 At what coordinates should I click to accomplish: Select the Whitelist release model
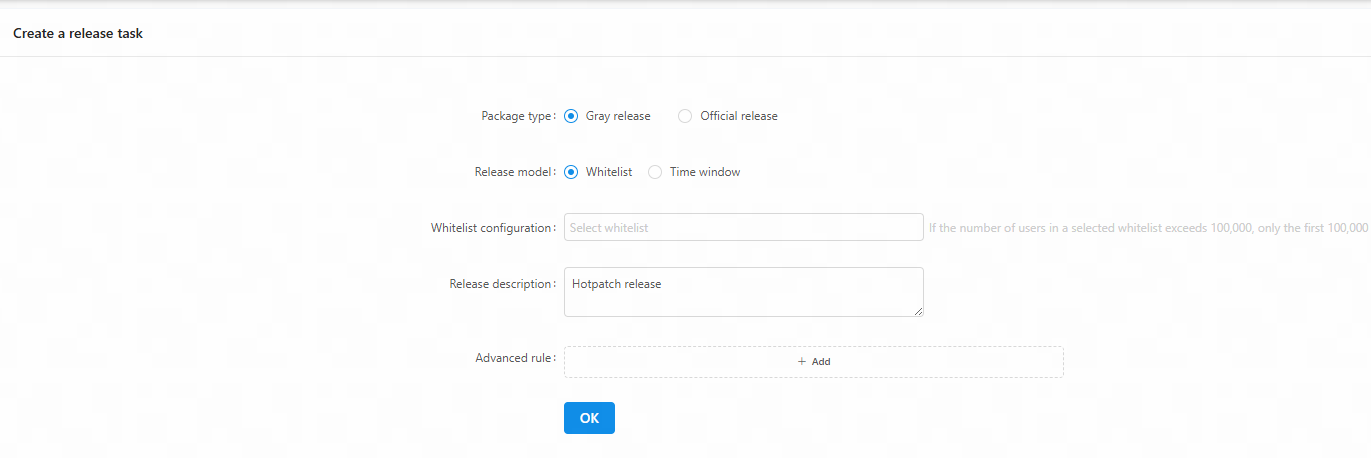click(571, 172)
